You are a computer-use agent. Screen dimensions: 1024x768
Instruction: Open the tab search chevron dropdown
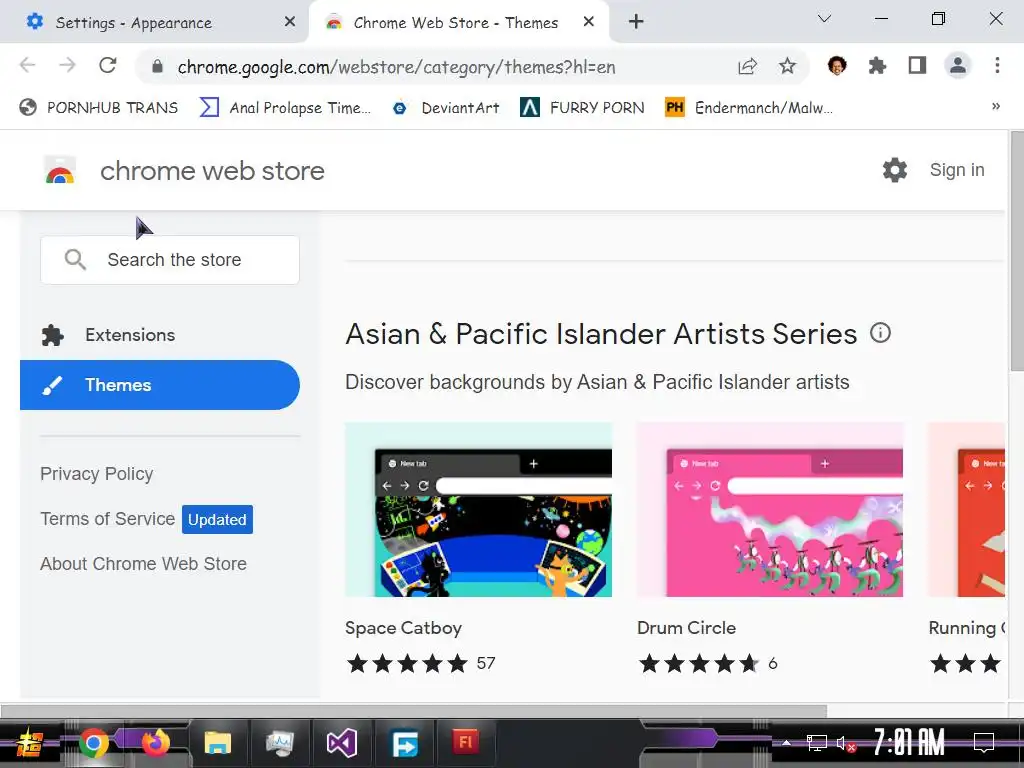(x=824, y=18)
